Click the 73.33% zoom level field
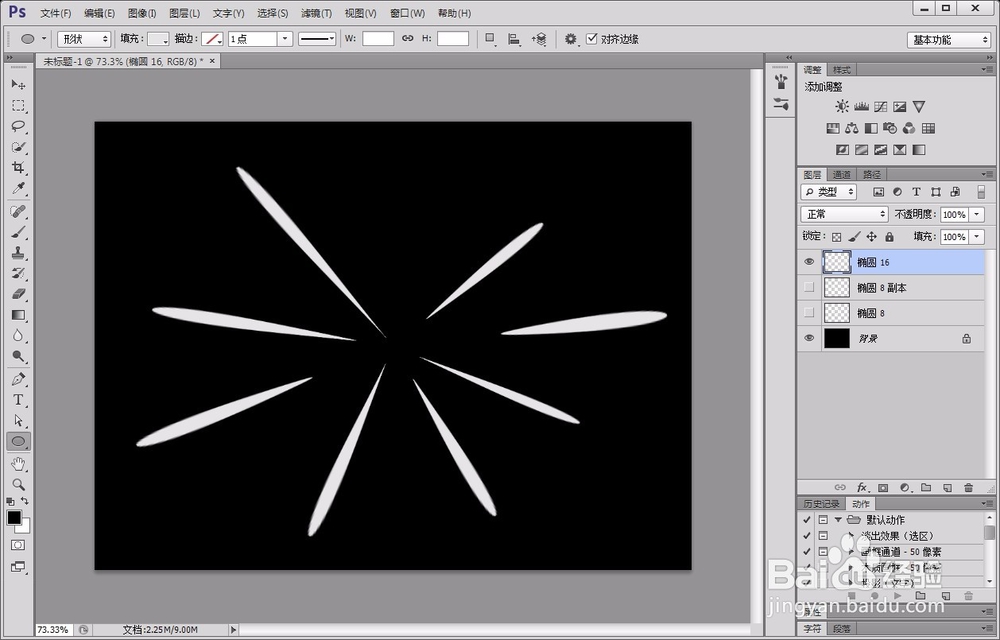The height and width of the screenshot is (640, 1000). [x=52, y=630]
